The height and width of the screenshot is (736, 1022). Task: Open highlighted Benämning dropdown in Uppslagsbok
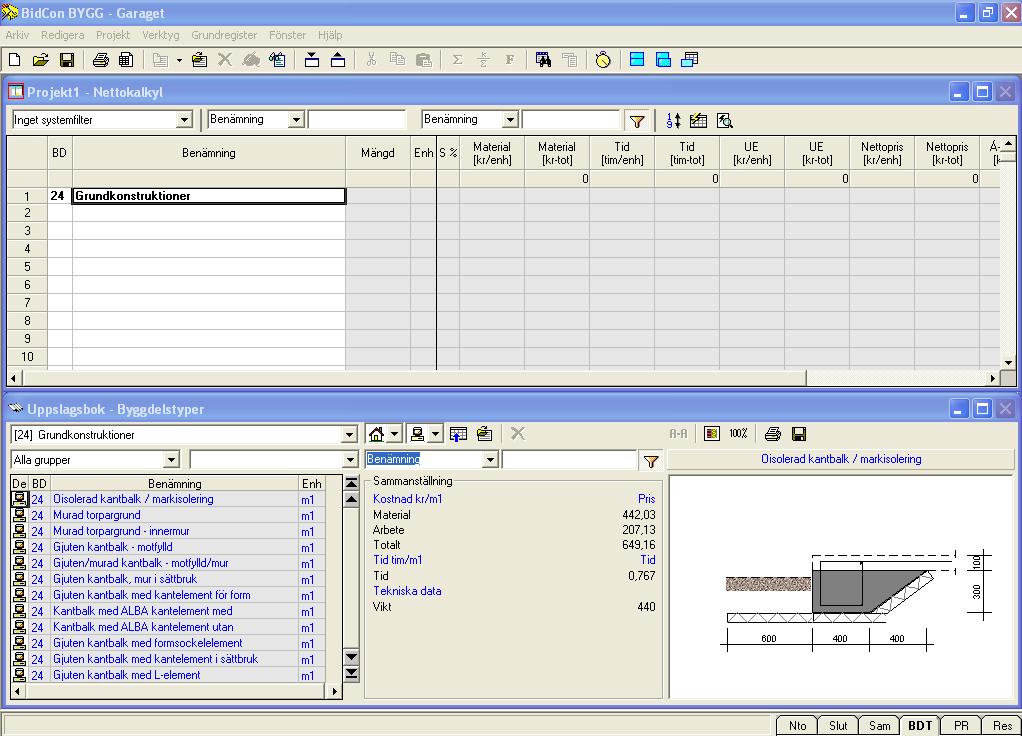point(490,460)
